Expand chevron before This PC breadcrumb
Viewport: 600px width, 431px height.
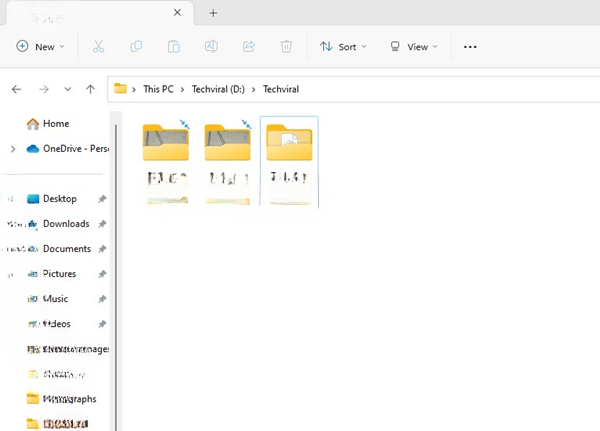pos(134,90)
